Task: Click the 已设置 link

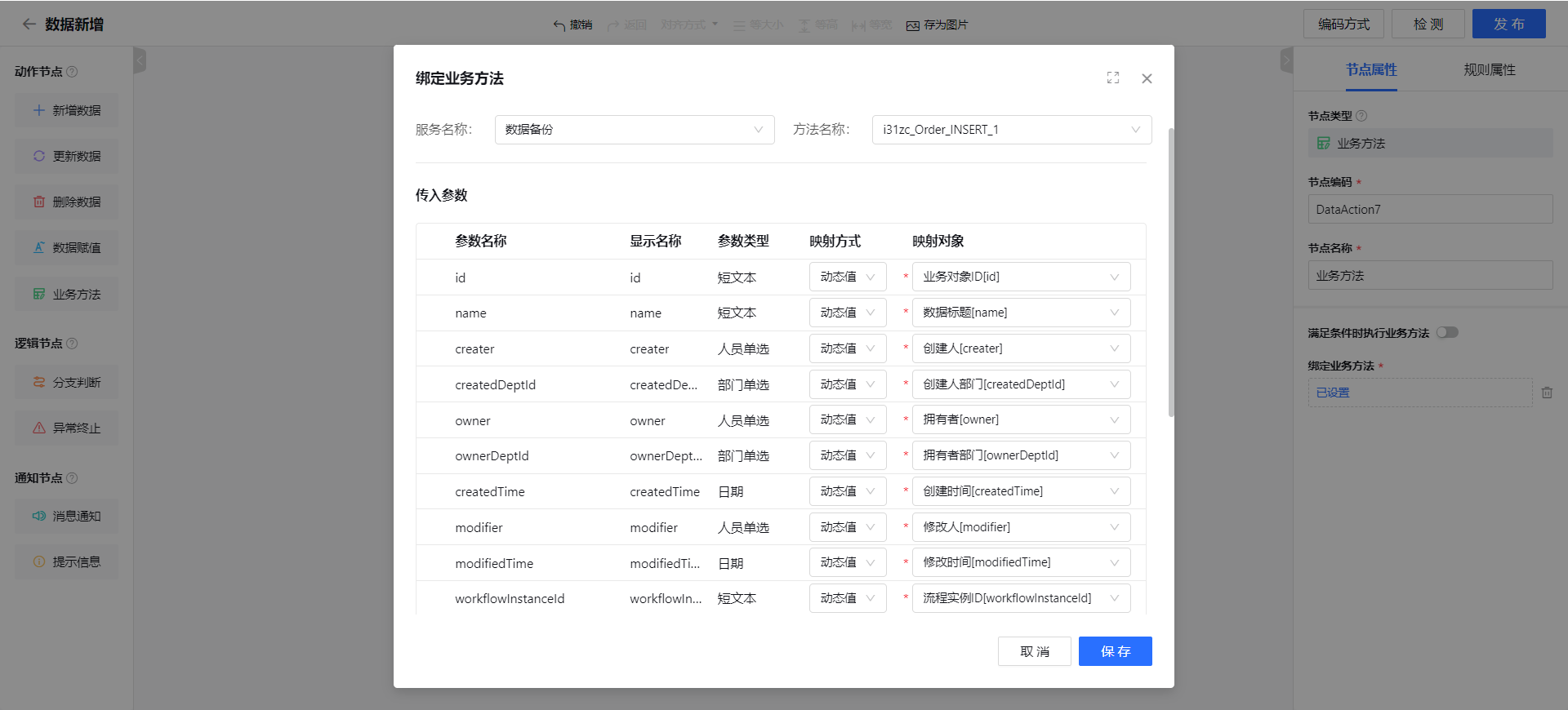Action: [1333, 393]
